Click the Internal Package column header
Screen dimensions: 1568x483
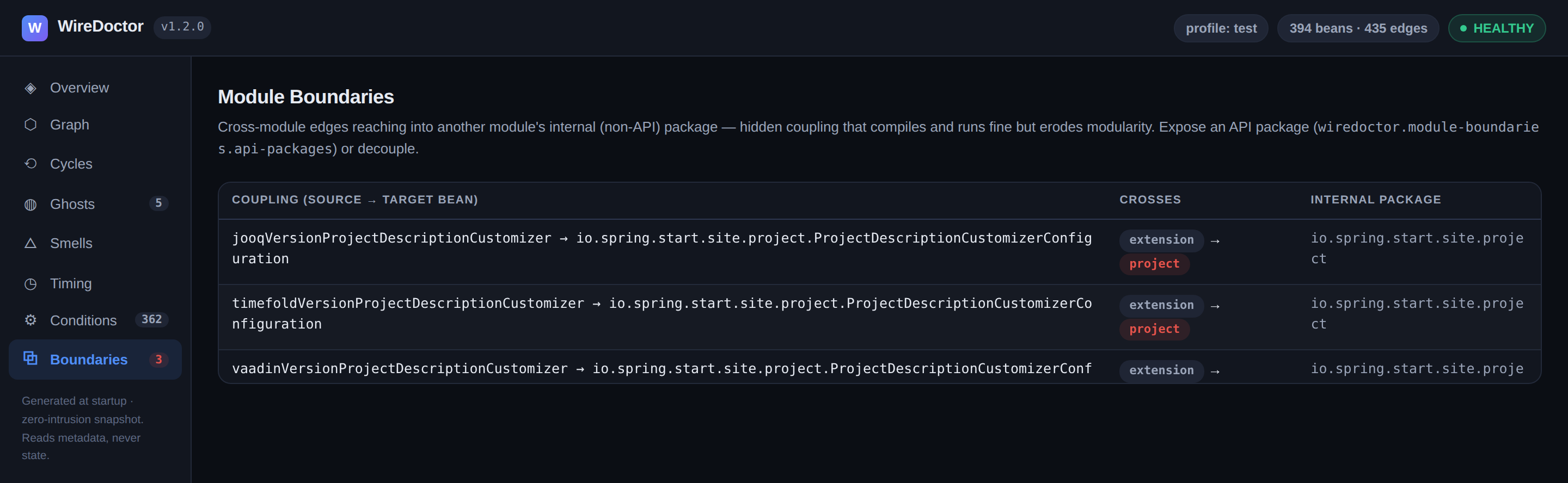coord(1376,200)
